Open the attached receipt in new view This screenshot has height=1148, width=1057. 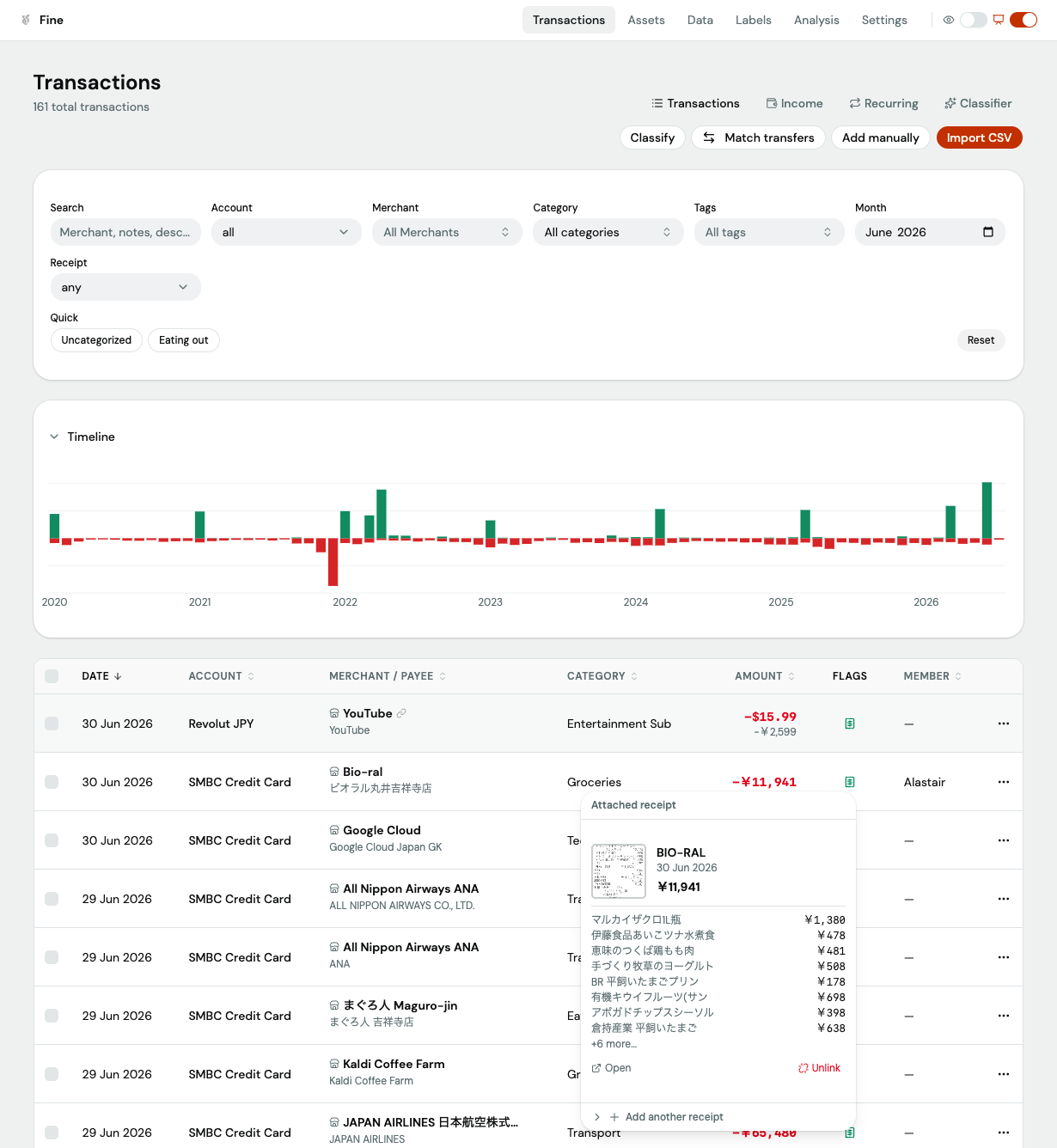click(x=611, y=1068)
